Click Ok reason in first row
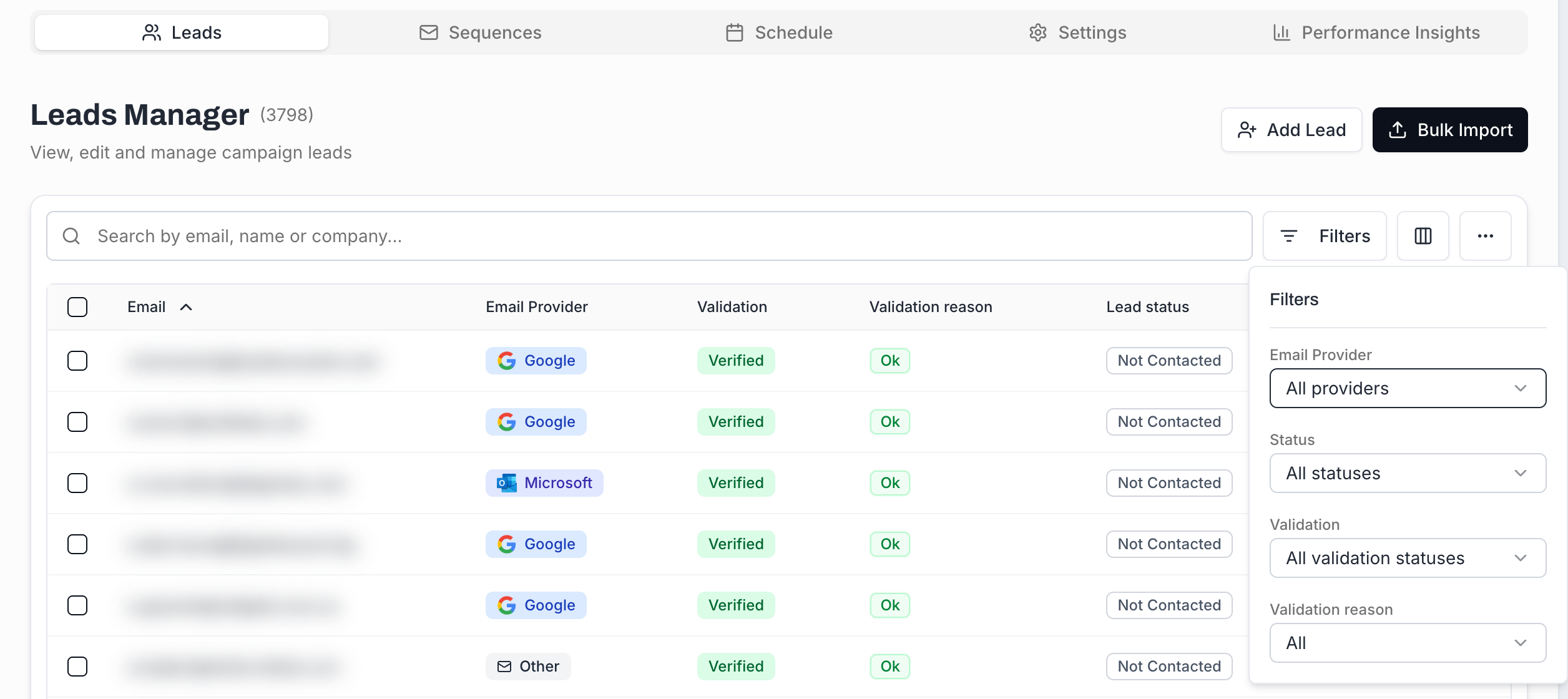 point(890,361)
